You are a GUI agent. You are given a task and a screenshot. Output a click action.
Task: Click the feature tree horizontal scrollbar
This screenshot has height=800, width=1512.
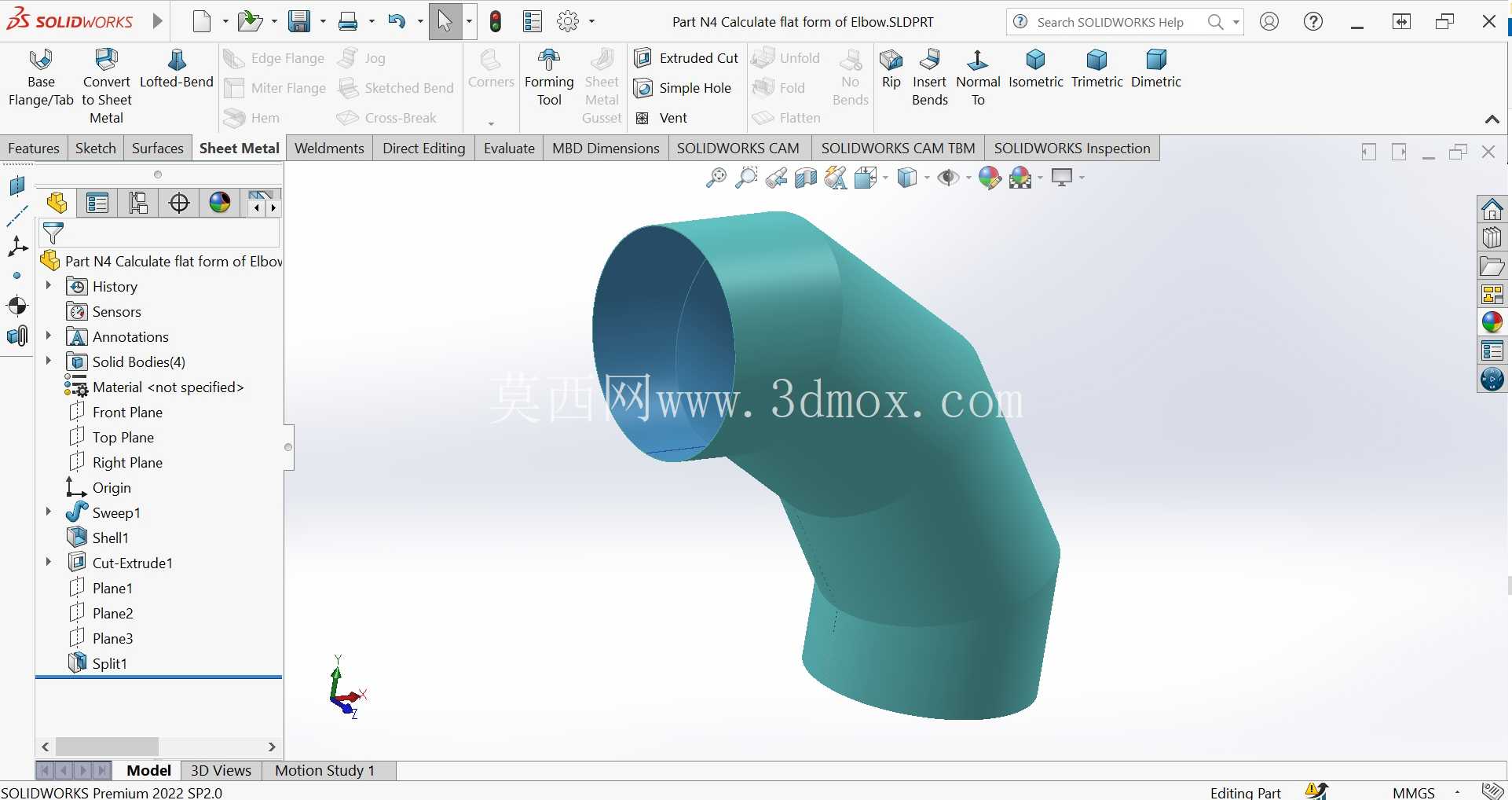point(107,747)
